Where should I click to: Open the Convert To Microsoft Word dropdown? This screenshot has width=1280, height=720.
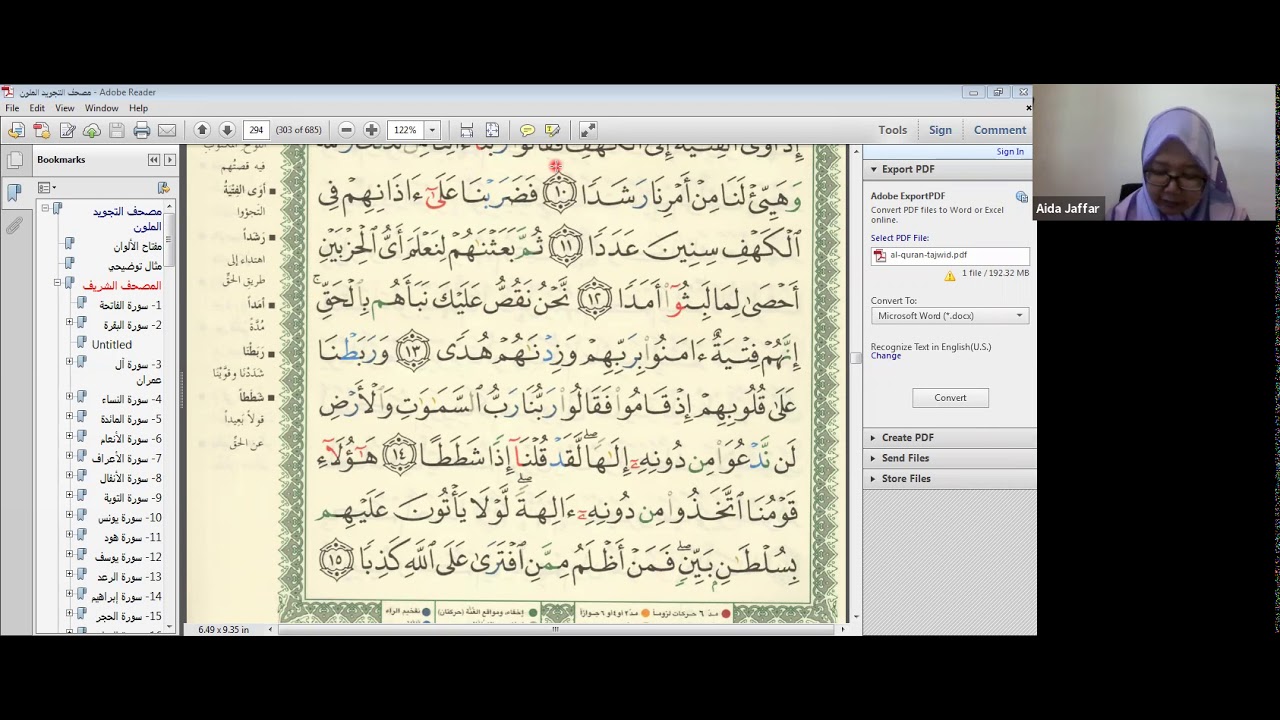(949, 316)
